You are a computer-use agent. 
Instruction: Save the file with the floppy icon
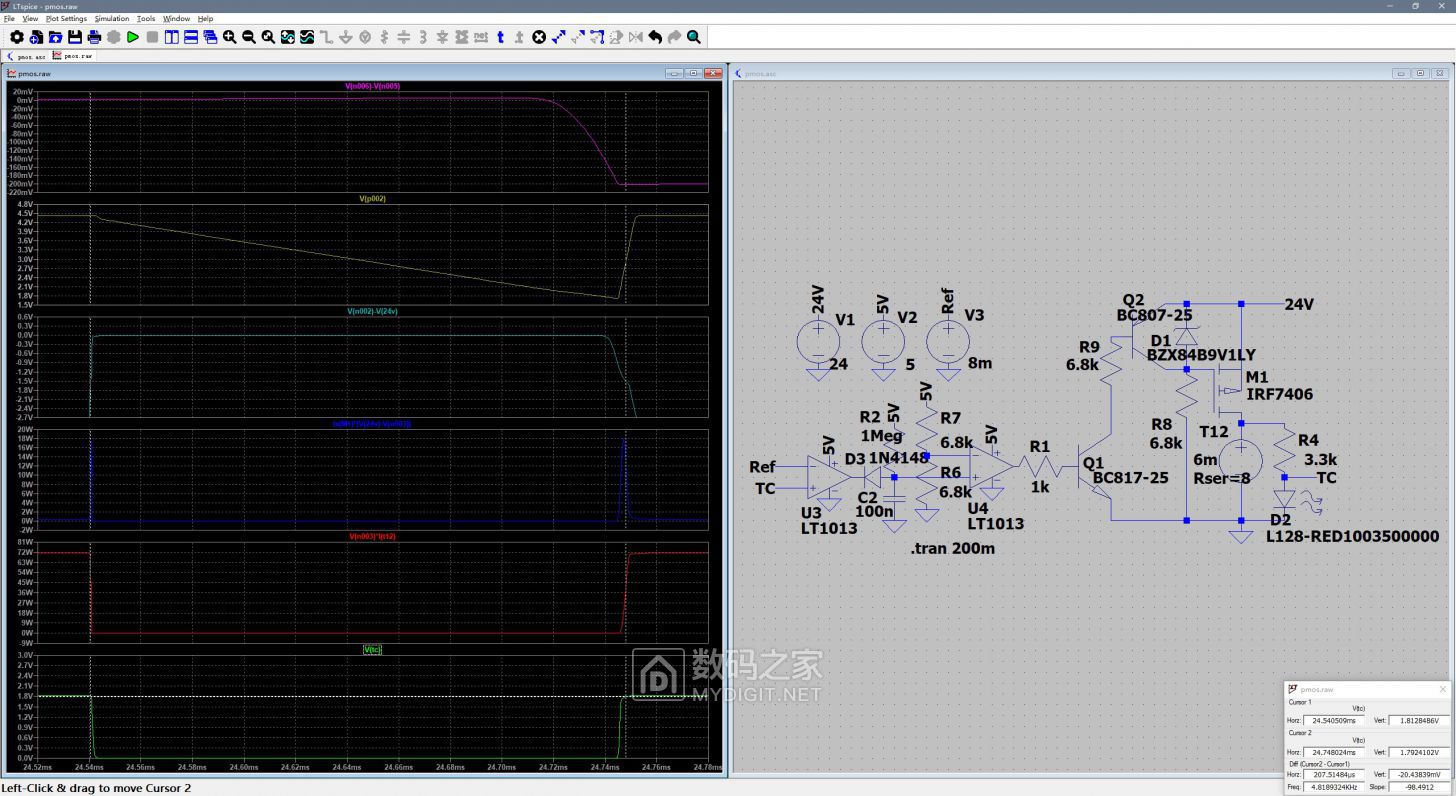tap(75, 37)
